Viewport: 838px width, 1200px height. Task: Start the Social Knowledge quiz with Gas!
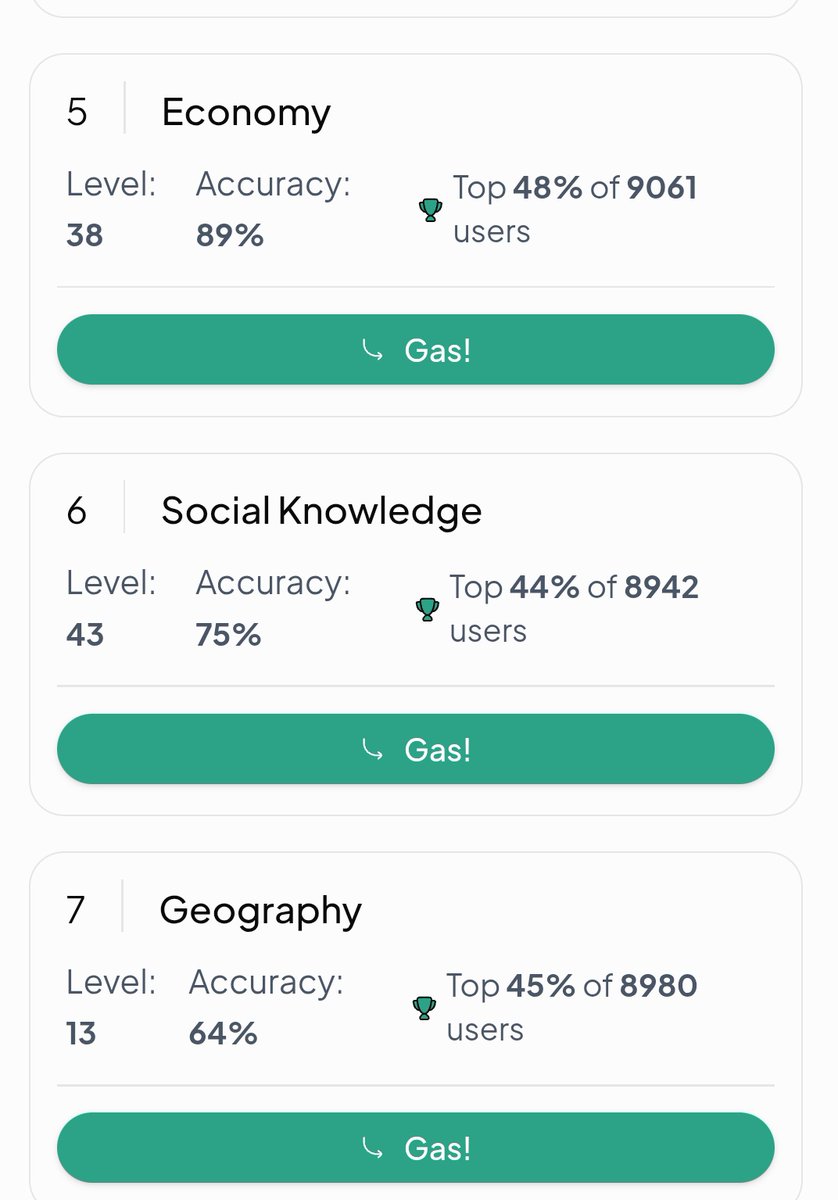click(416, 749)
